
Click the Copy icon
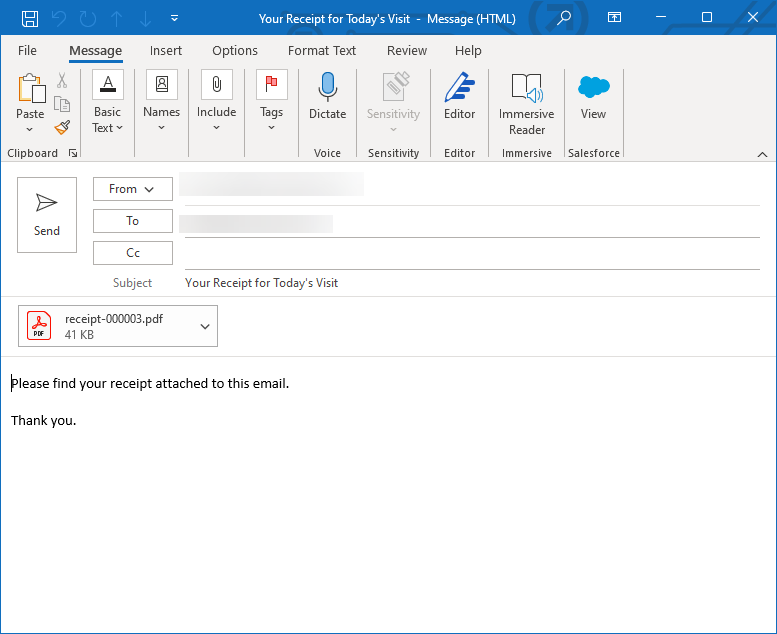click(62, 104)
